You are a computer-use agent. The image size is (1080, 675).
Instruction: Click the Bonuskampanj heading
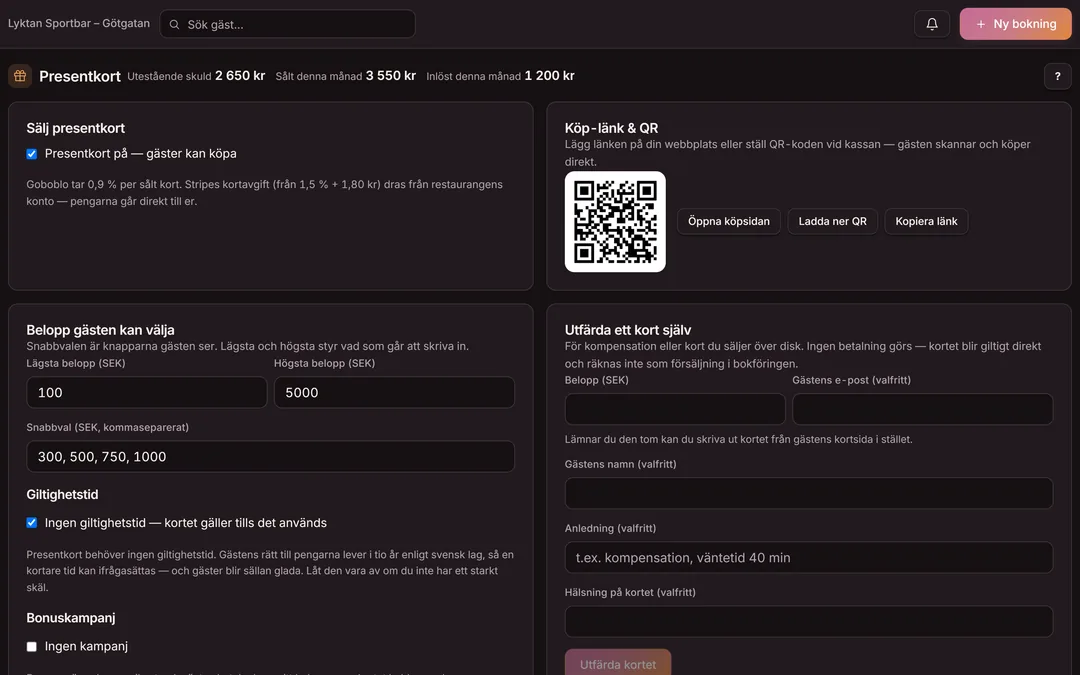(71, 618)
